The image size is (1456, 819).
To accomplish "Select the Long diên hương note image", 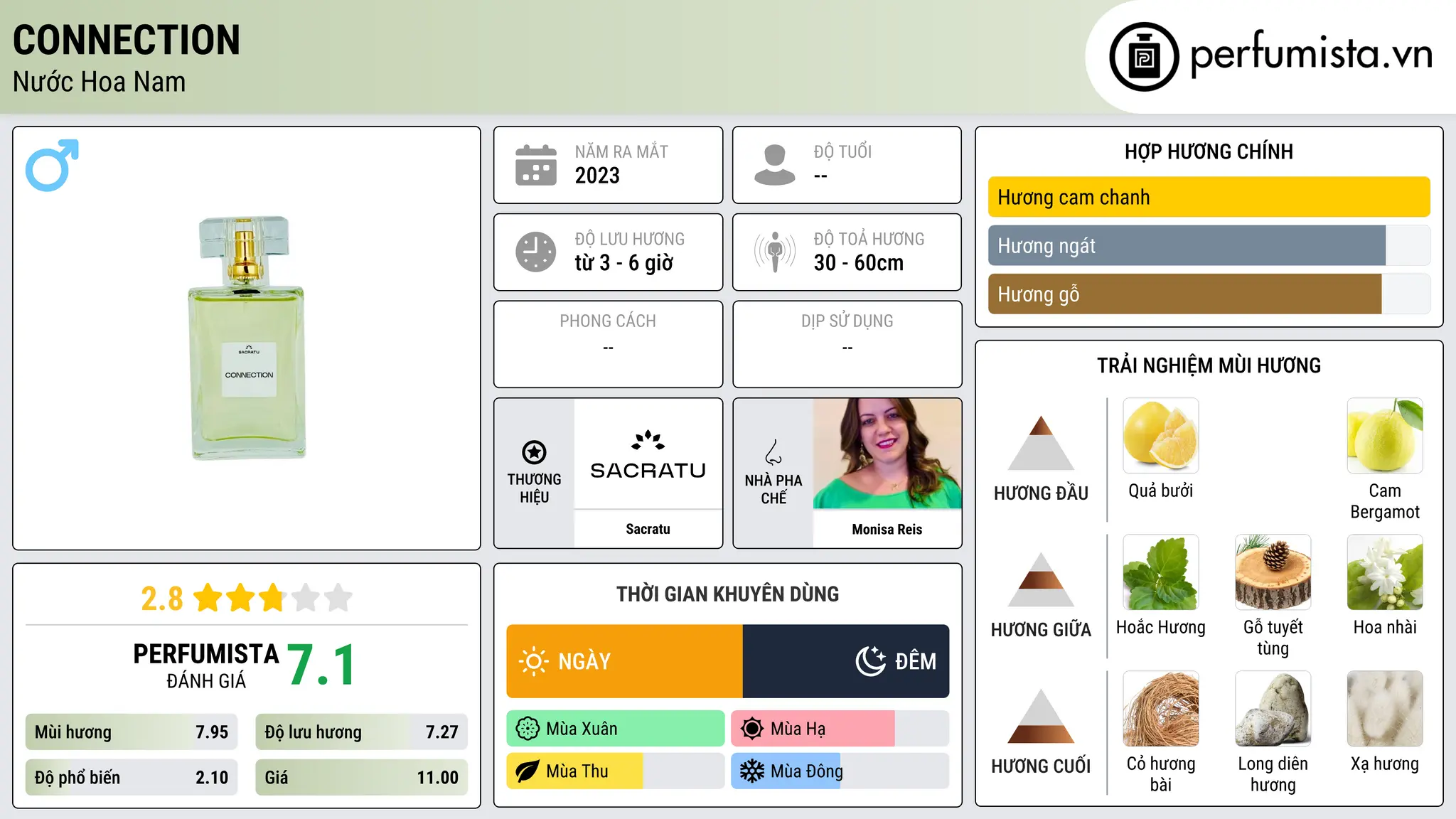I will coord(1273,709).
